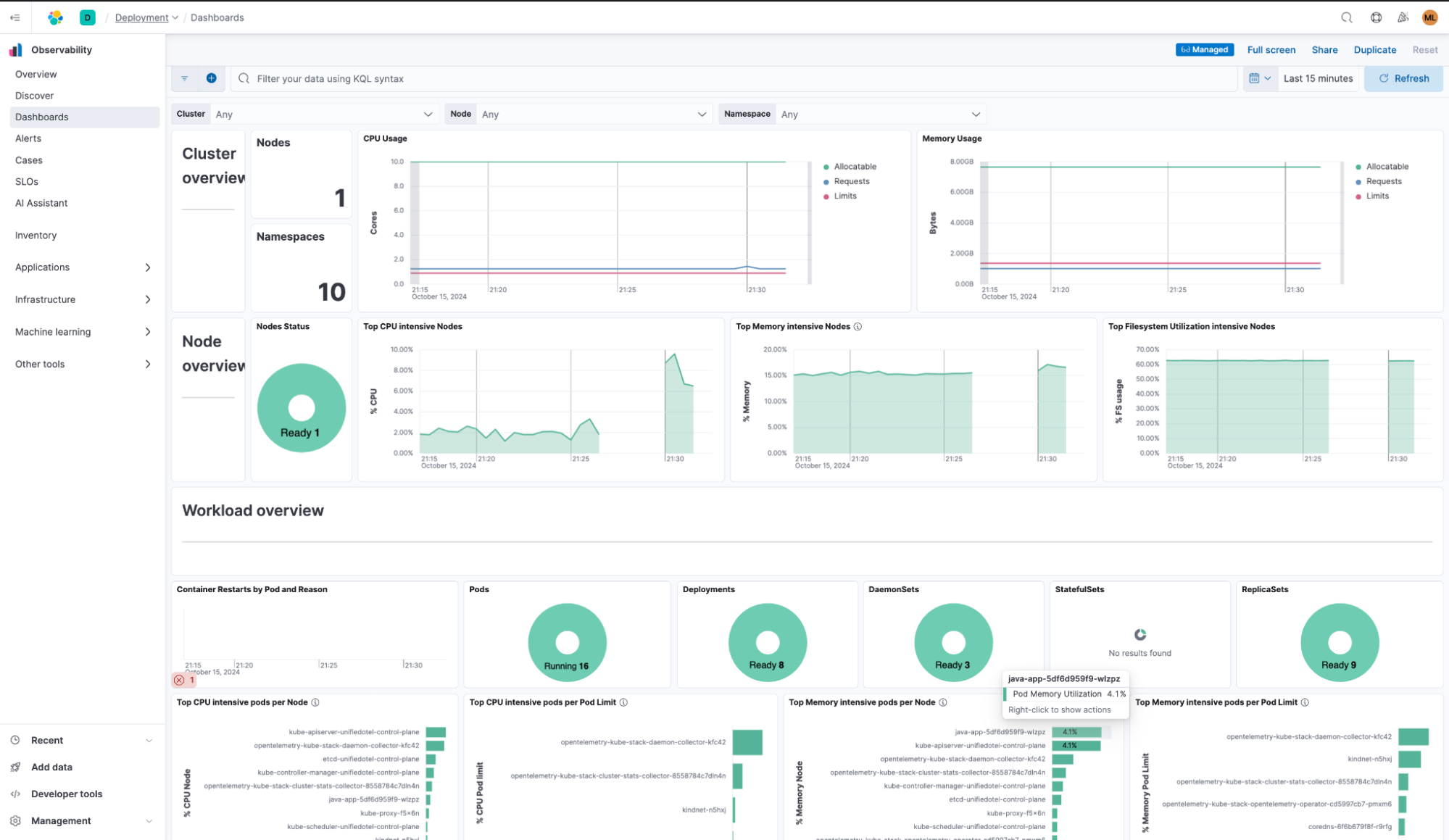
Task: Click the Last 15 minutes time range
Action: [1318, 78]
